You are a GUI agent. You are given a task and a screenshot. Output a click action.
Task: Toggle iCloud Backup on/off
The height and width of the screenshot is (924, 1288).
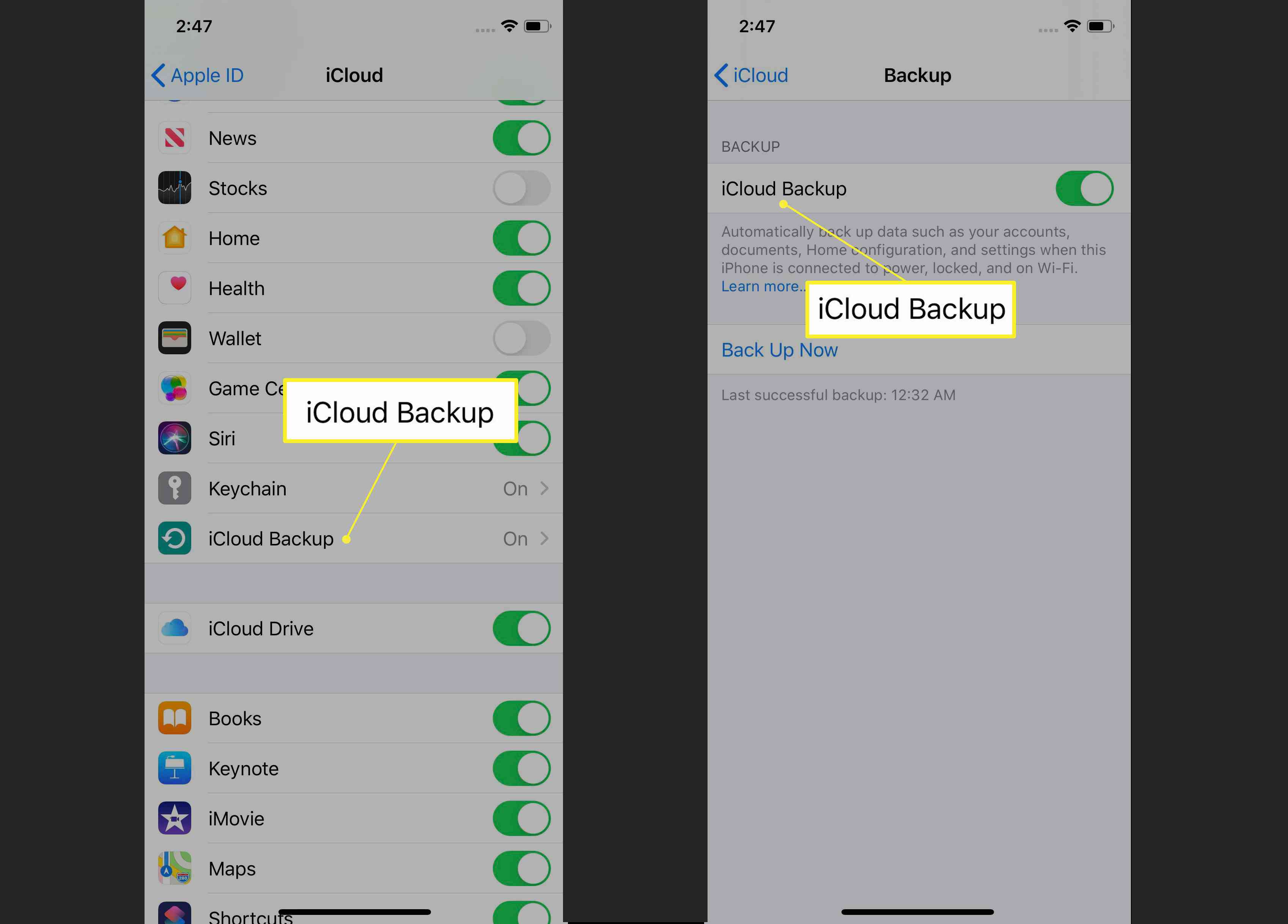(x=1085, y=189)
